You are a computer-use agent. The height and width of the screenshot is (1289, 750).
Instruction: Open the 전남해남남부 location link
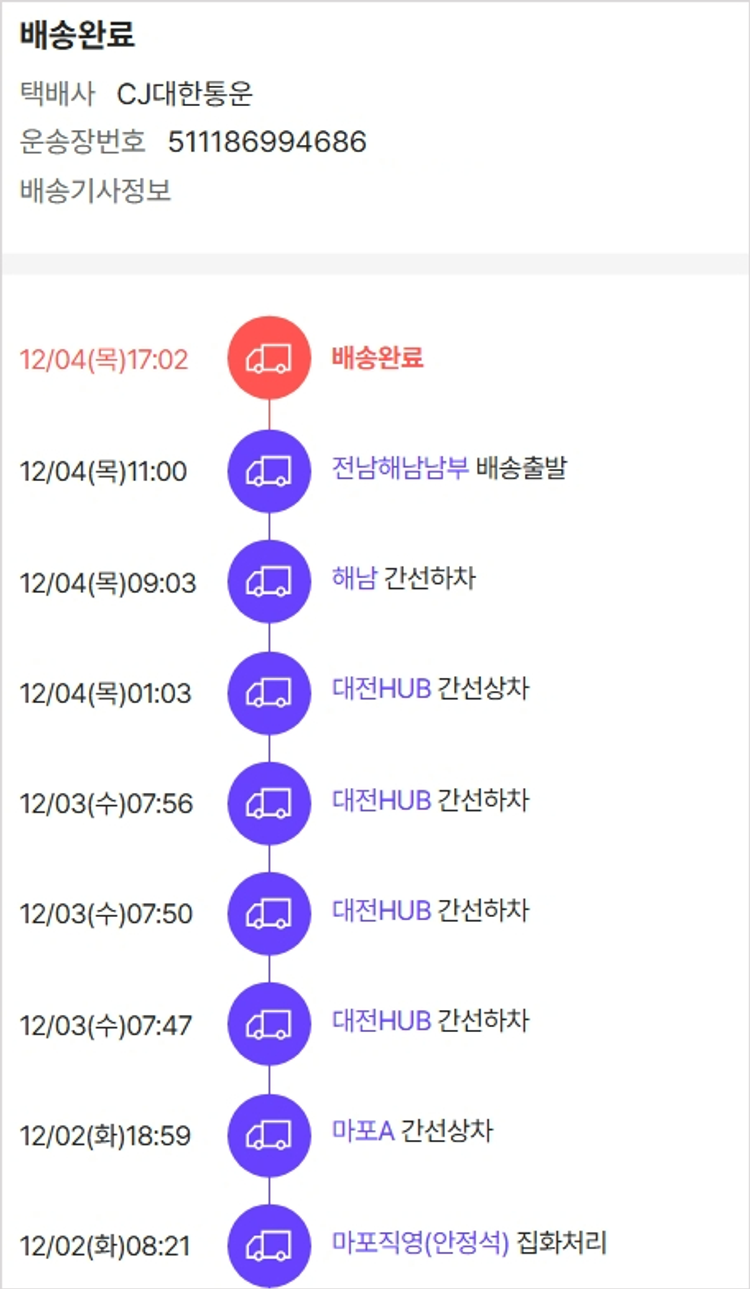(x=400, y=467)
